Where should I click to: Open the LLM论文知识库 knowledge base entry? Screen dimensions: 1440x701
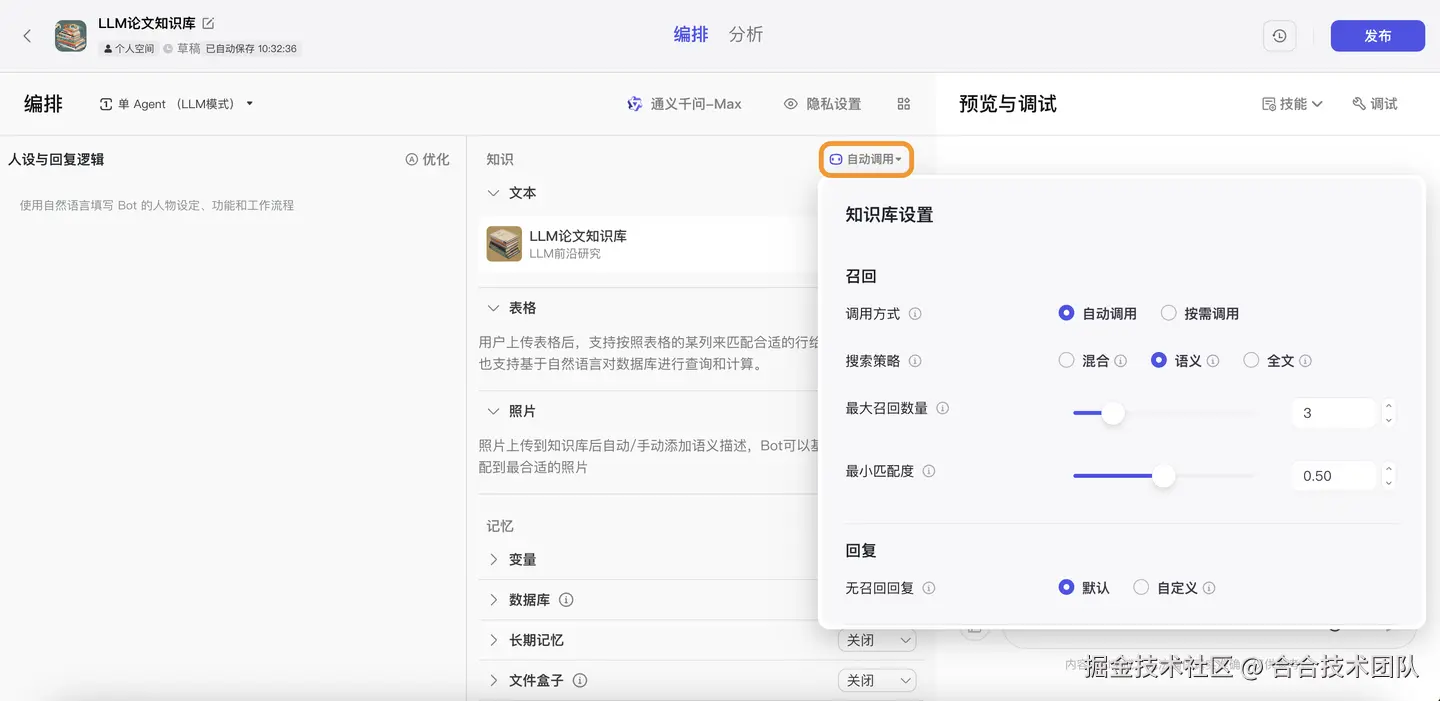click(648, 244)
